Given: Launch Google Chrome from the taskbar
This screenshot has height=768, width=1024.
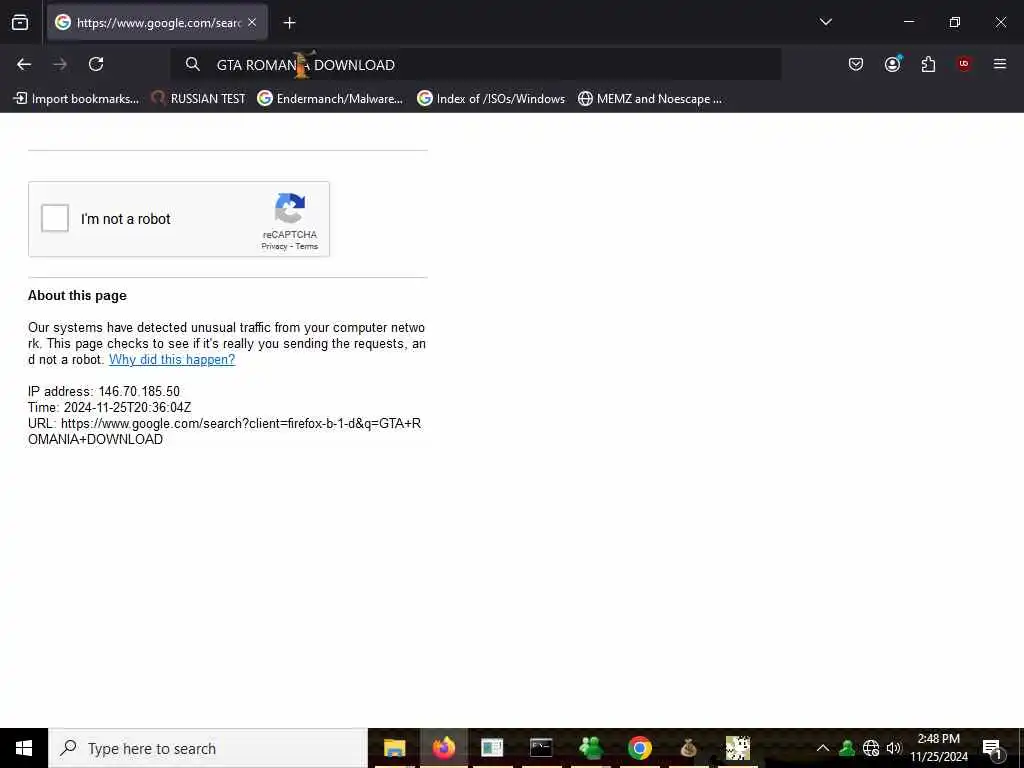Looking at the screenshot, I should 640,748.
